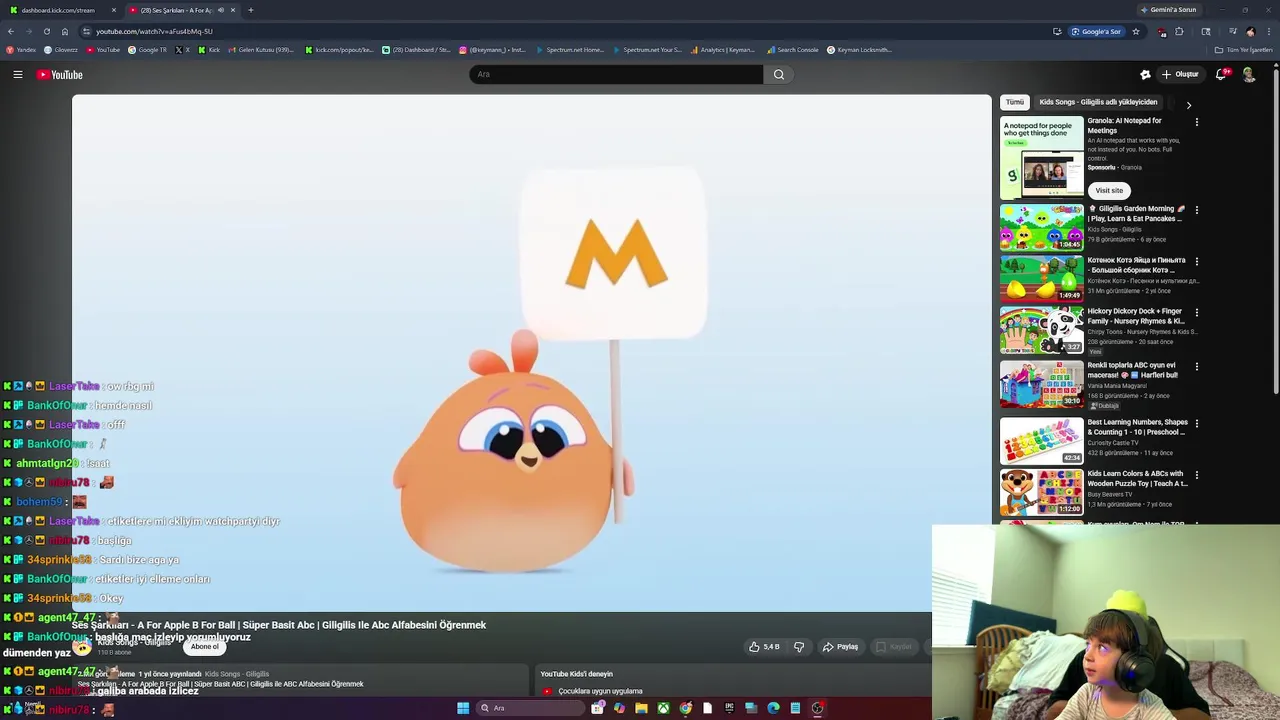
Task: Click the Gemini icon in the YouTube header
Action: pos(1145,74)
